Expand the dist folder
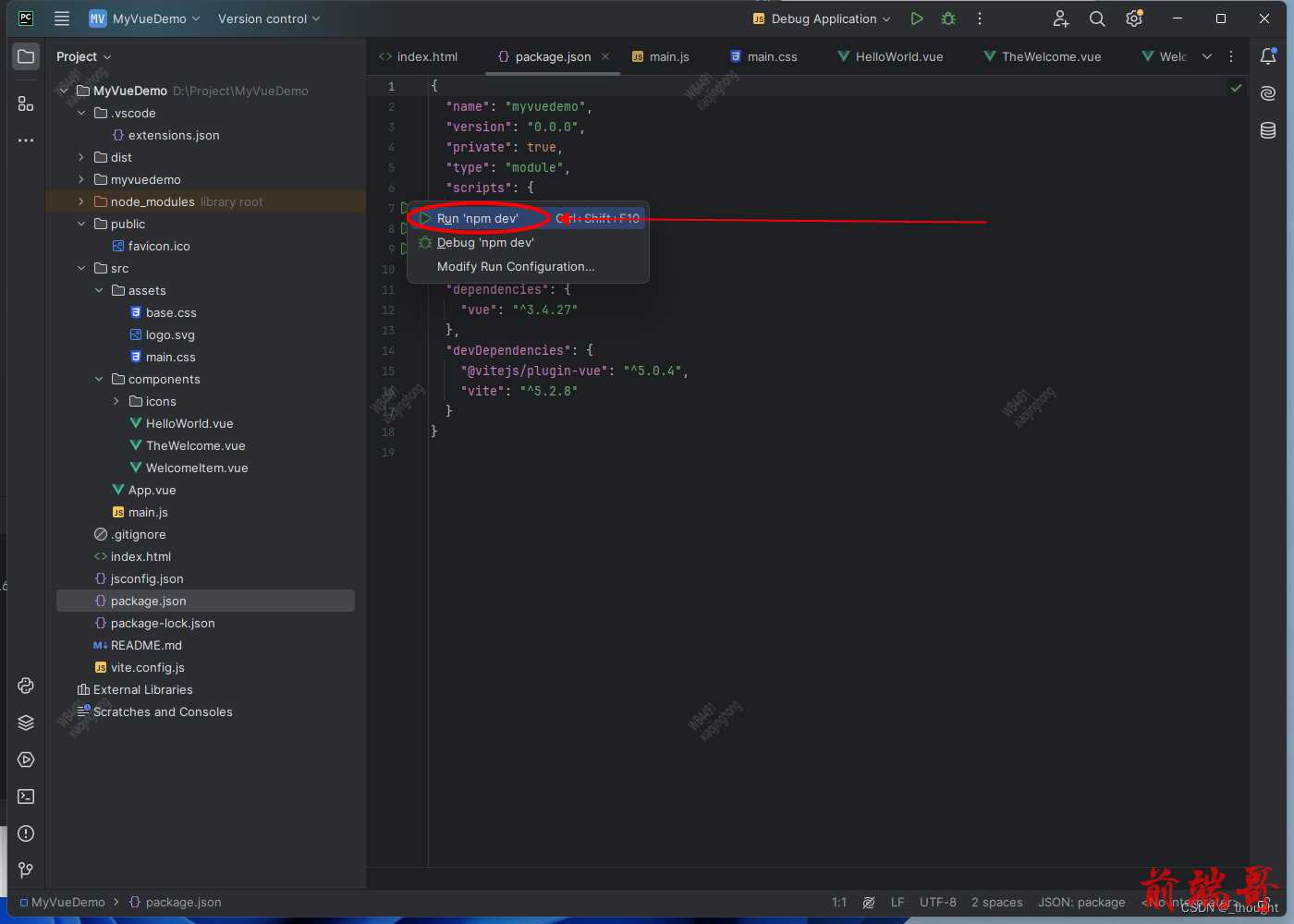This screenshot has width=1294, height=924. click(81, 157)
